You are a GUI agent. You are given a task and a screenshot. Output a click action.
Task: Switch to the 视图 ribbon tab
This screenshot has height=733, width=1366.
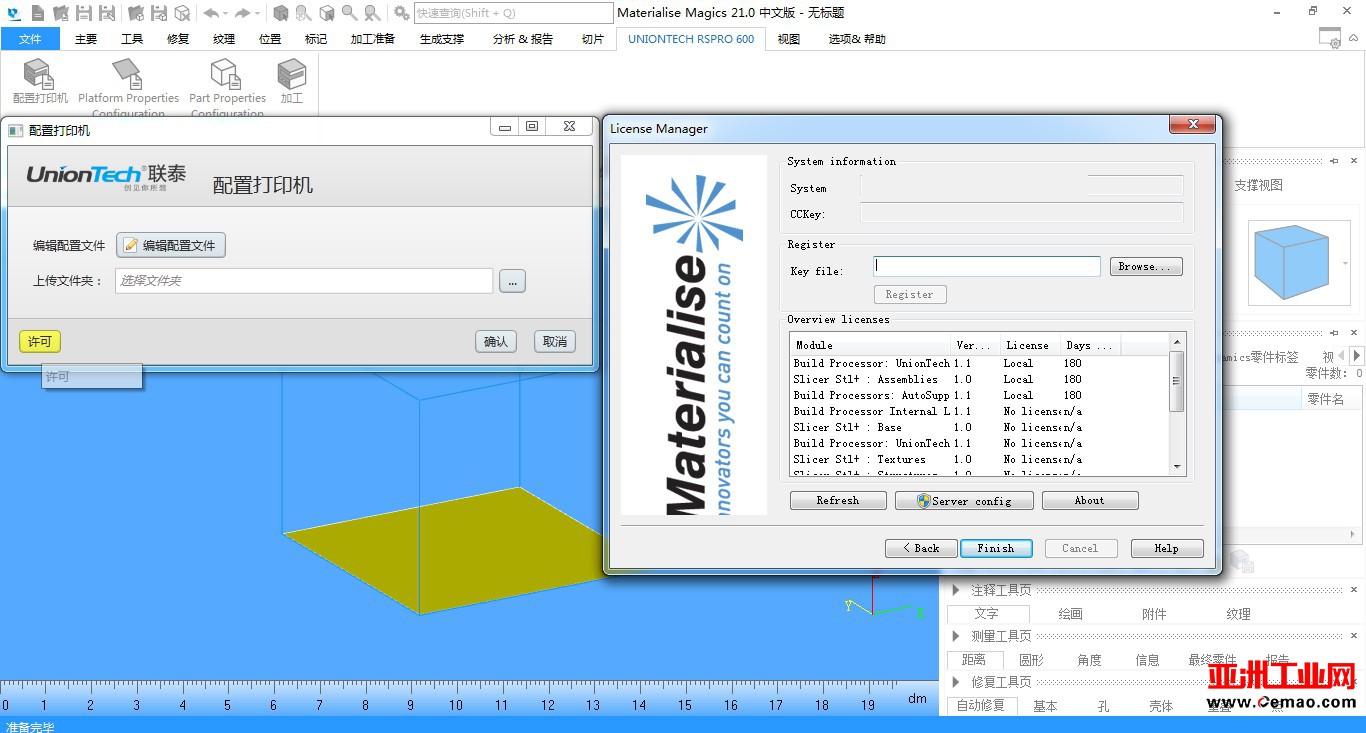pos(789,39)
